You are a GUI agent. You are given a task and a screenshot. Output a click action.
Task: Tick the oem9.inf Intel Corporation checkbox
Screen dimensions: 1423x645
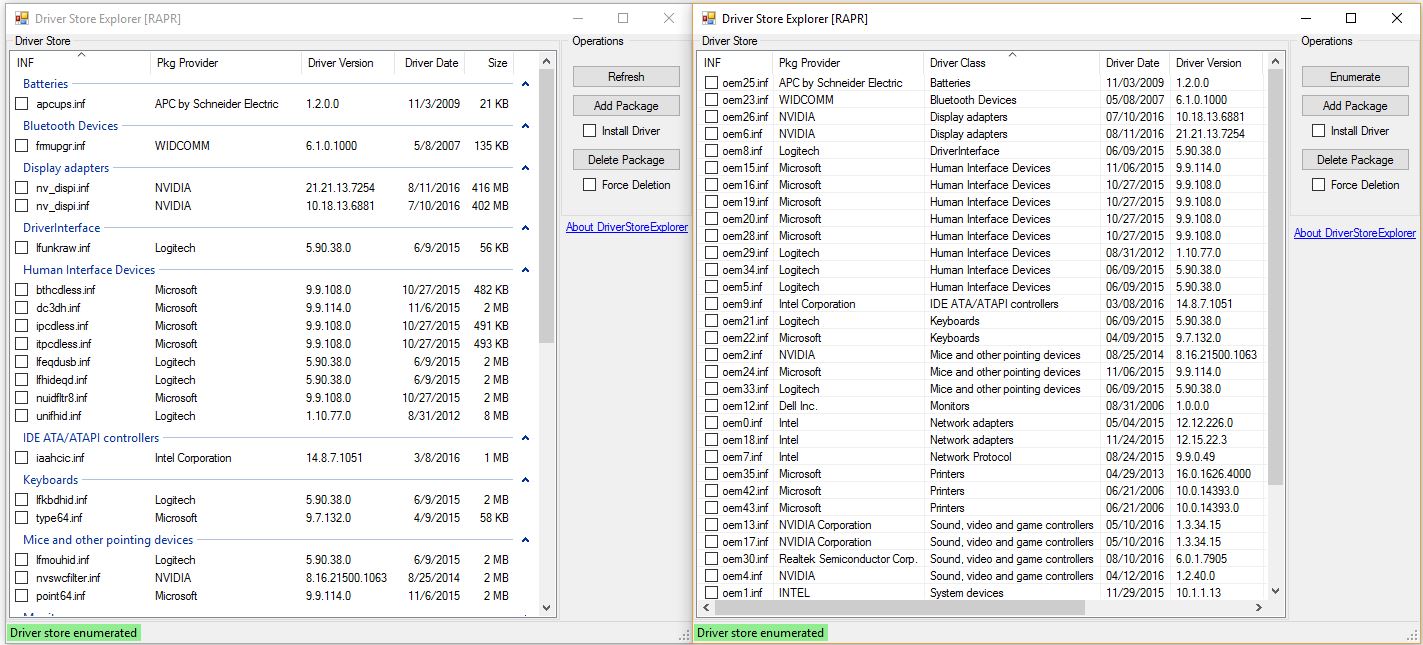pyautogui.click(x=711, y=304)
